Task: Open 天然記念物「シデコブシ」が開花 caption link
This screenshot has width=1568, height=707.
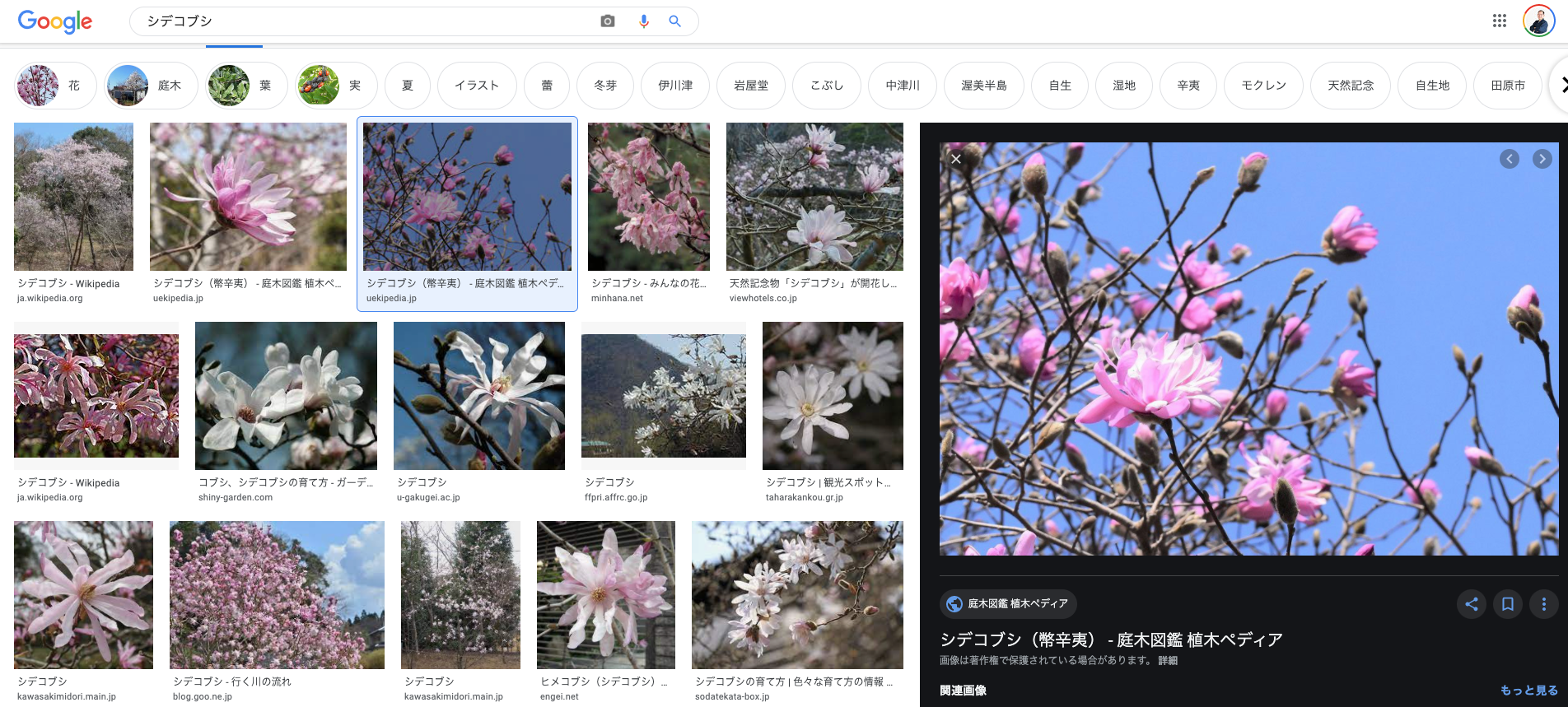Action: pyautogui.click(x=813, y=283)
